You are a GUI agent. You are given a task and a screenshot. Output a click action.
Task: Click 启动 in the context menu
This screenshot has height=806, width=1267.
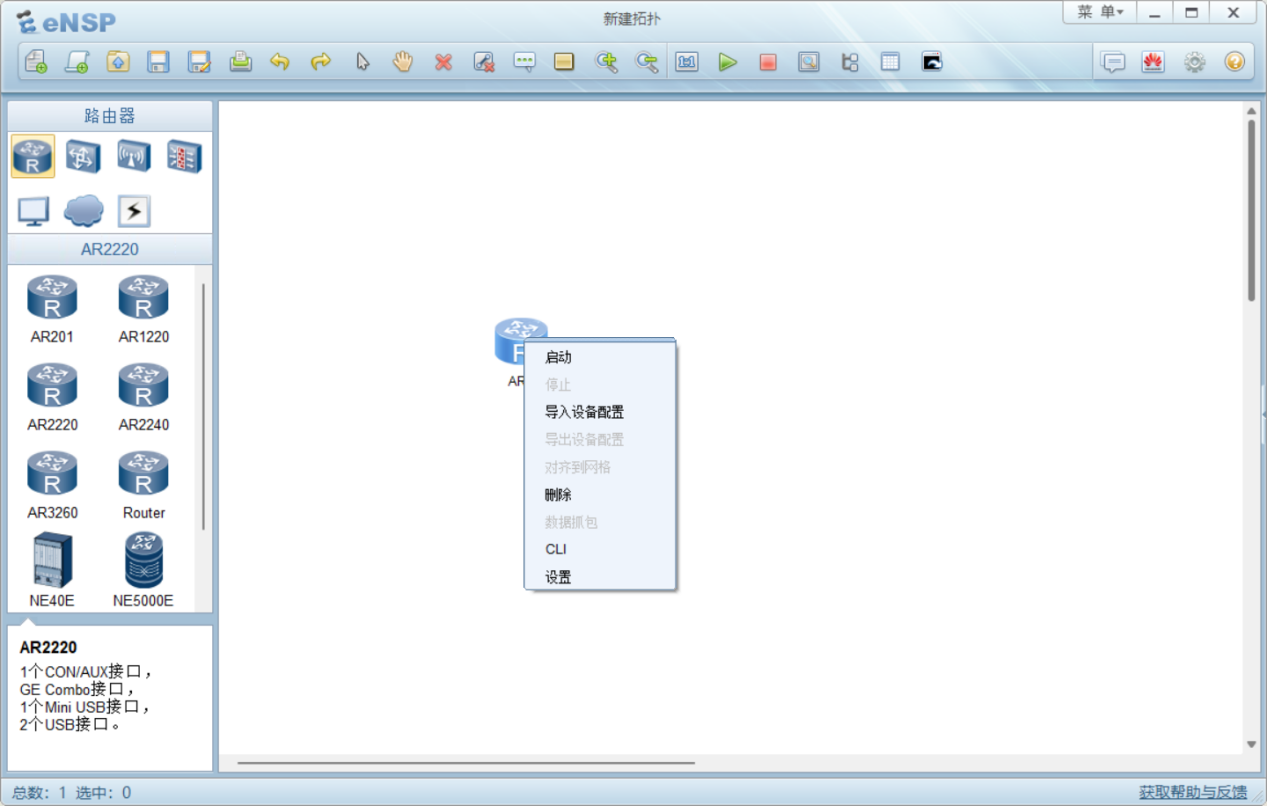pyautogui.click(x=600, y=357)
